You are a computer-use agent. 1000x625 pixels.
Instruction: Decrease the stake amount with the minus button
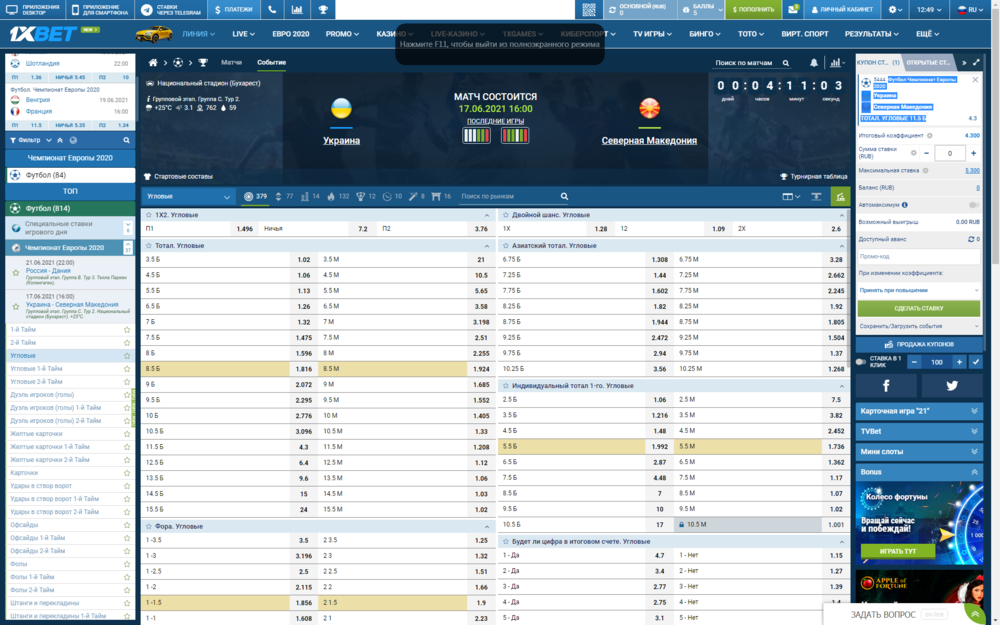(927, 153)
